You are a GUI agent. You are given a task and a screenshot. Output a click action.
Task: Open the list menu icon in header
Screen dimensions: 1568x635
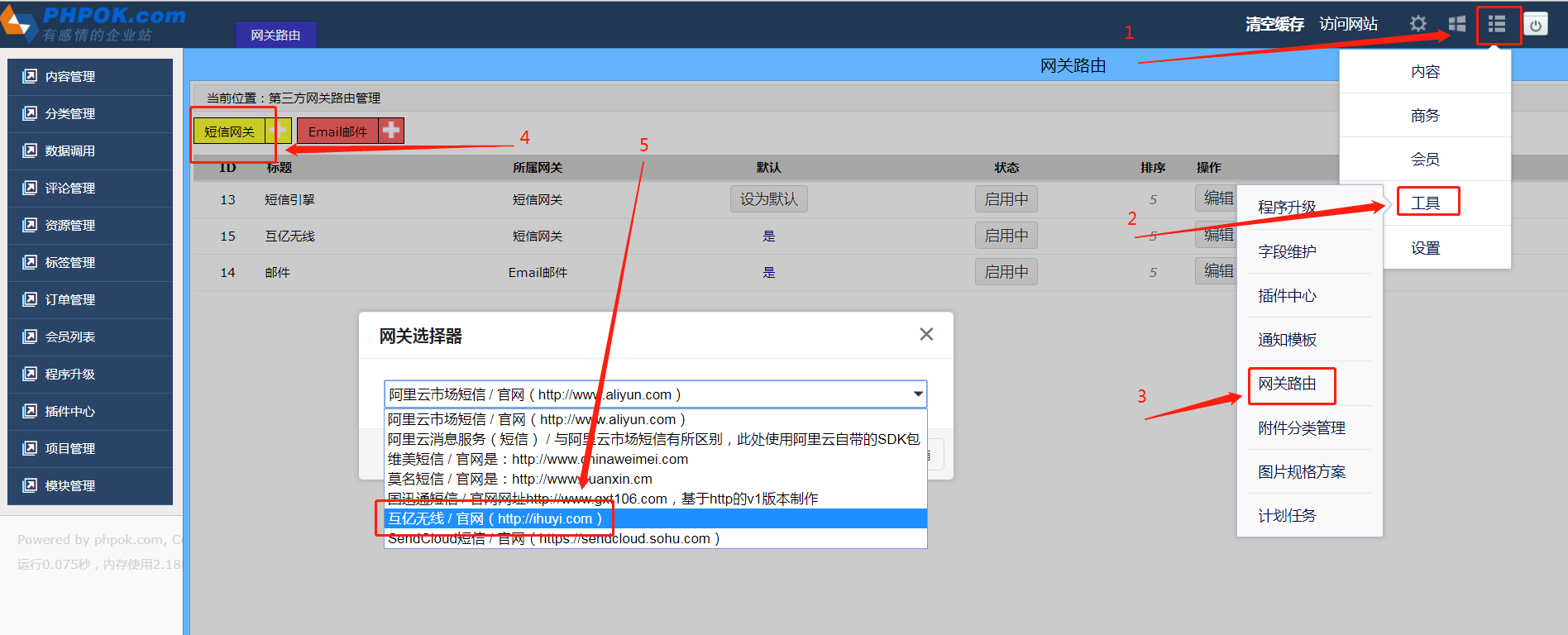pyautogui.click(x=1497, y=24)
